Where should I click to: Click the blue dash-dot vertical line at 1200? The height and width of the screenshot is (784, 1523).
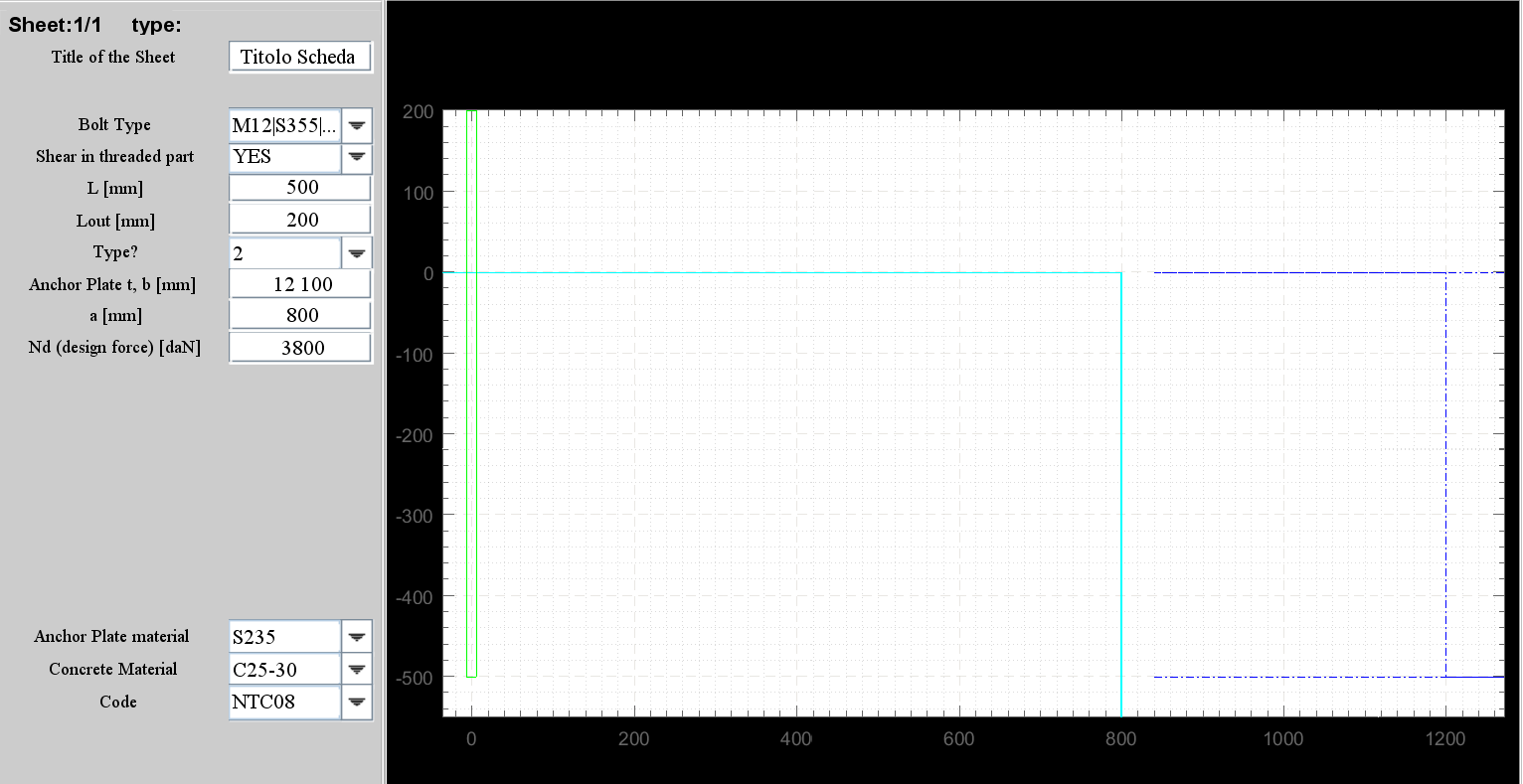click(1445, 474)
